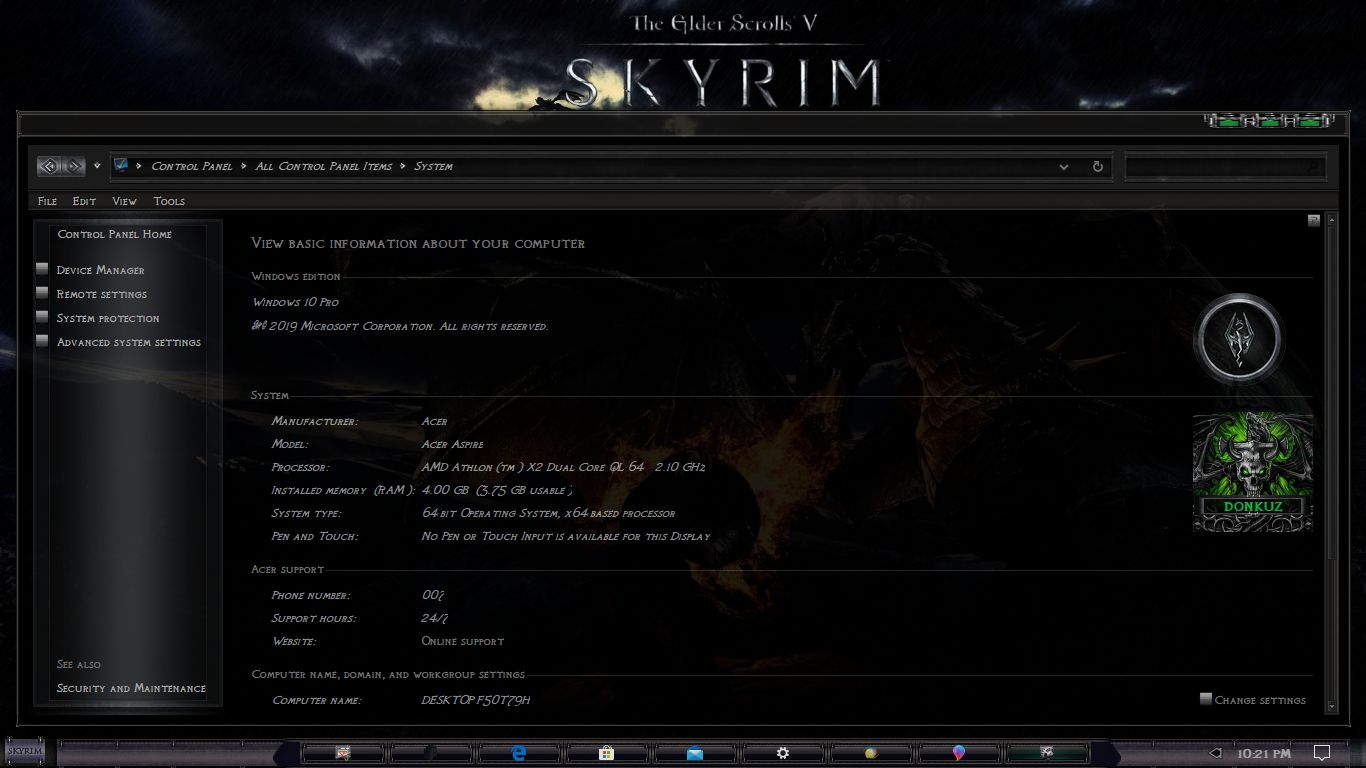The image size is (1366, 768).
Task: Click the Change settings shield icon
Action: (x=1206, y=699)
